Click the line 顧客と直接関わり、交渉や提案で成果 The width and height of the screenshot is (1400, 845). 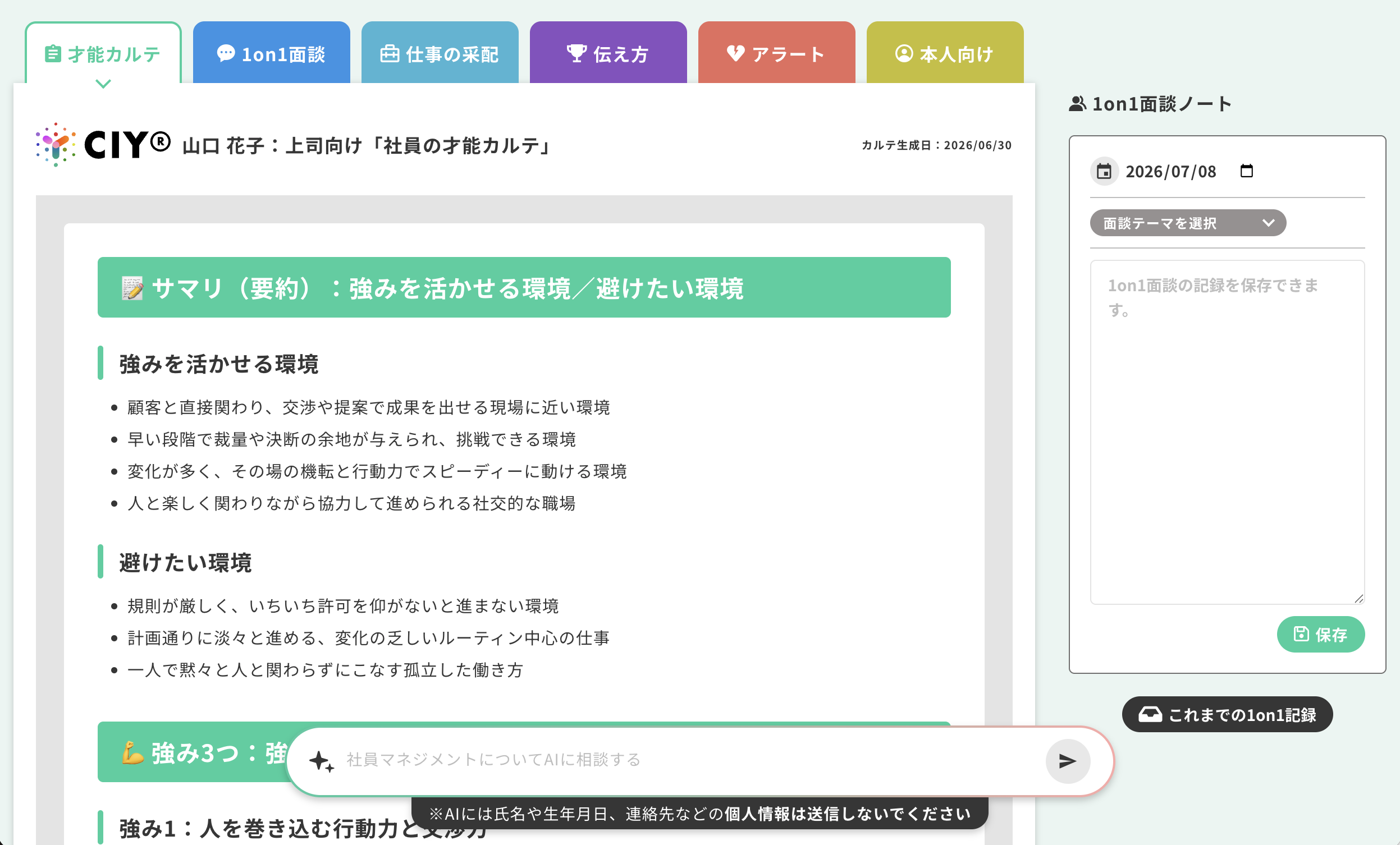[x=368, y=407]
